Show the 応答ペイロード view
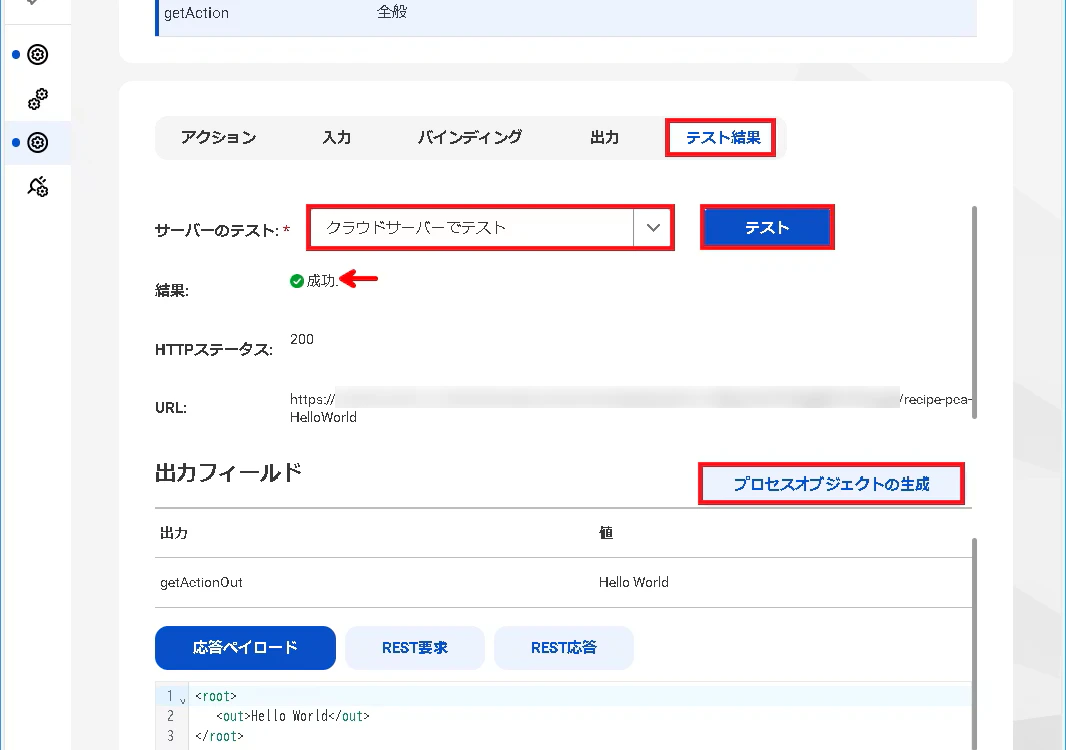This screenshot has height=750, width=1066. [245, 647]
